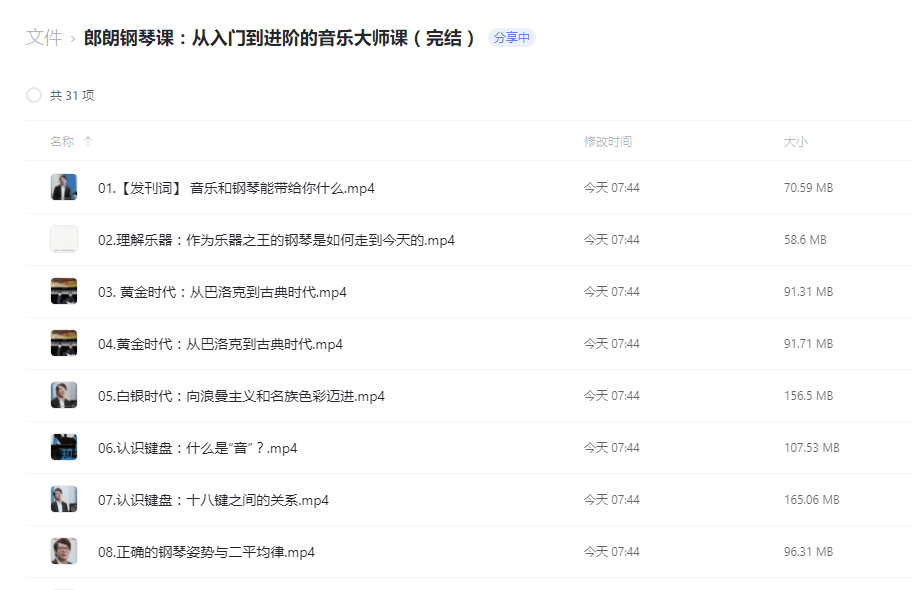Click the thumbnail of 08 正确的钢琴姿势 video
912x590 pixels.
(63, 551)
